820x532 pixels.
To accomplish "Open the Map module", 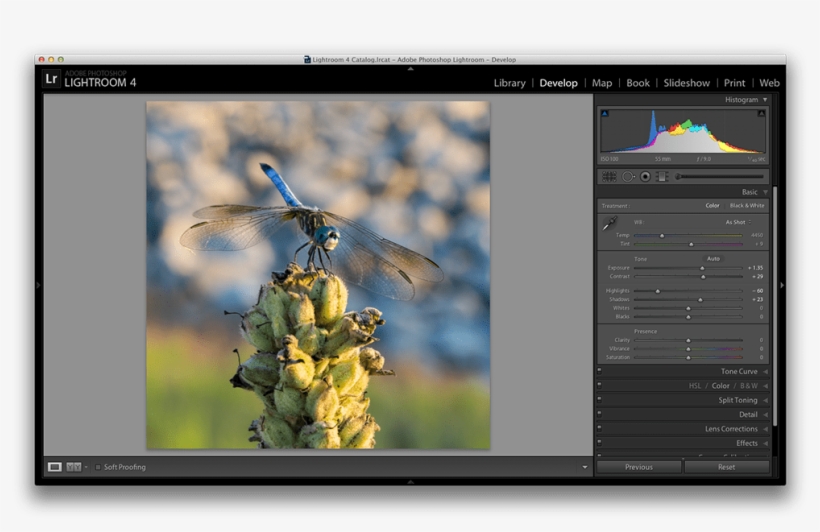I will (602, 83).
